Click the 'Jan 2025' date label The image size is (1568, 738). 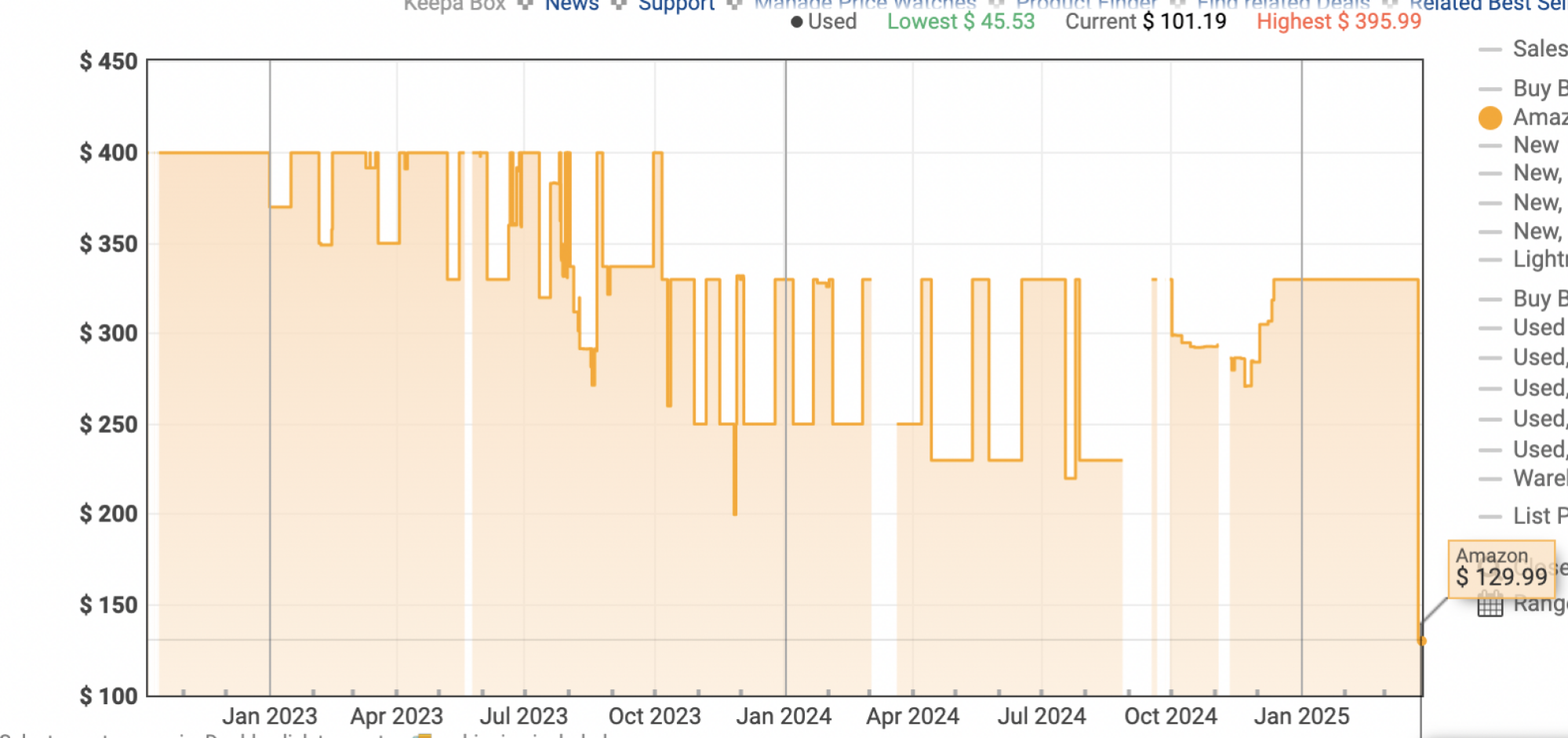[x=1301, y=716]
